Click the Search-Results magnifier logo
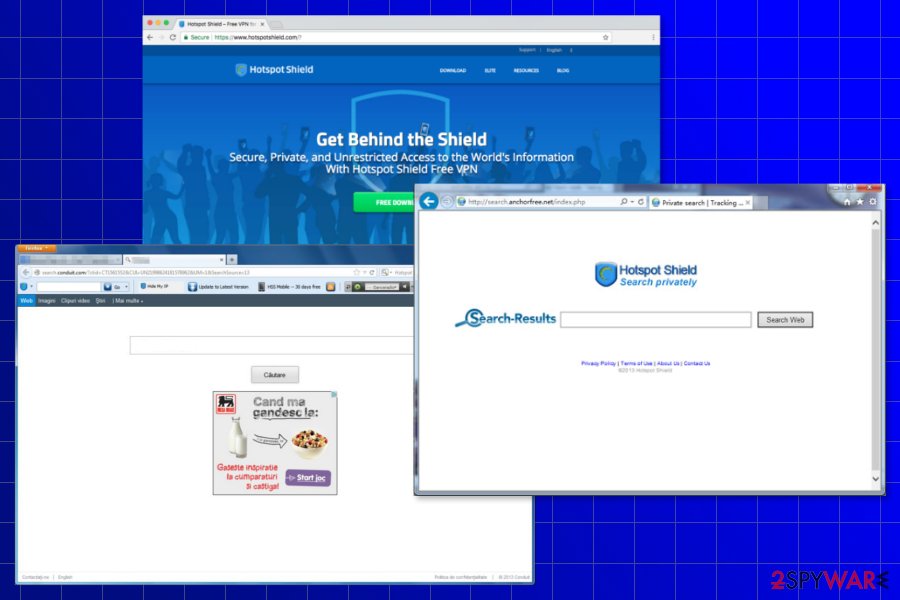Image resolution: width=900 pixels, height=600 pixels. point(505,318)
